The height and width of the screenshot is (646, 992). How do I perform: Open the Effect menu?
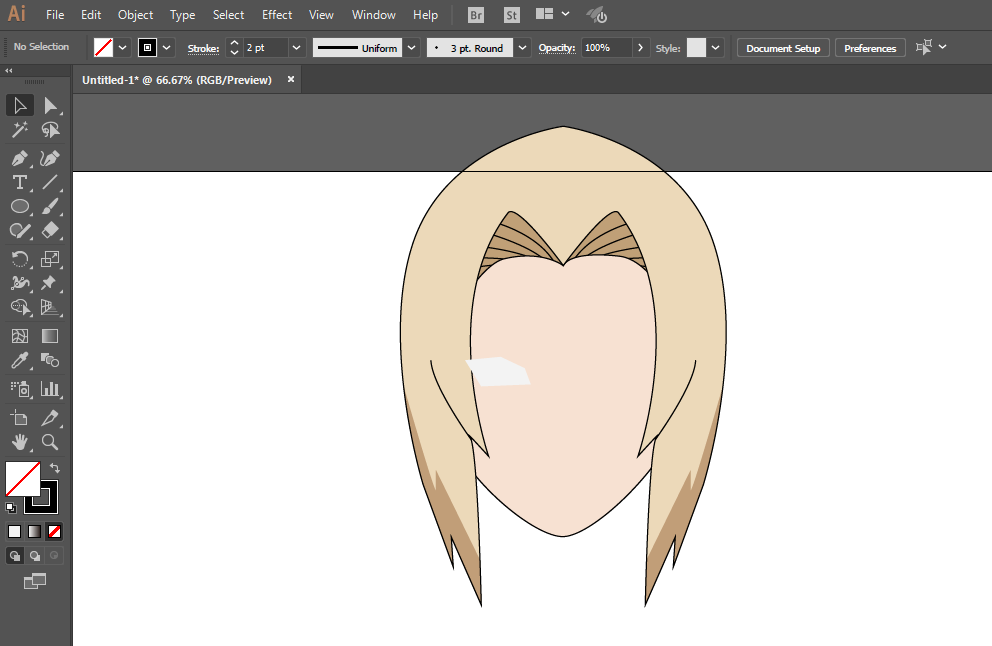tap(277, 15)
